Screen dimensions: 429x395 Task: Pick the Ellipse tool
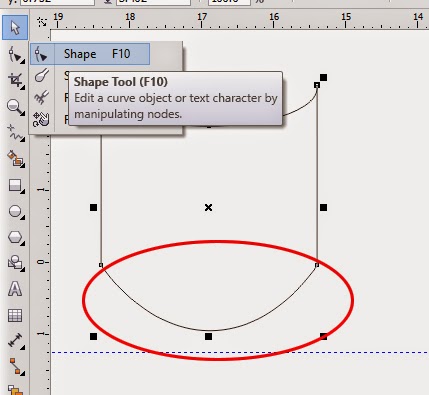(x=15, y=211)
